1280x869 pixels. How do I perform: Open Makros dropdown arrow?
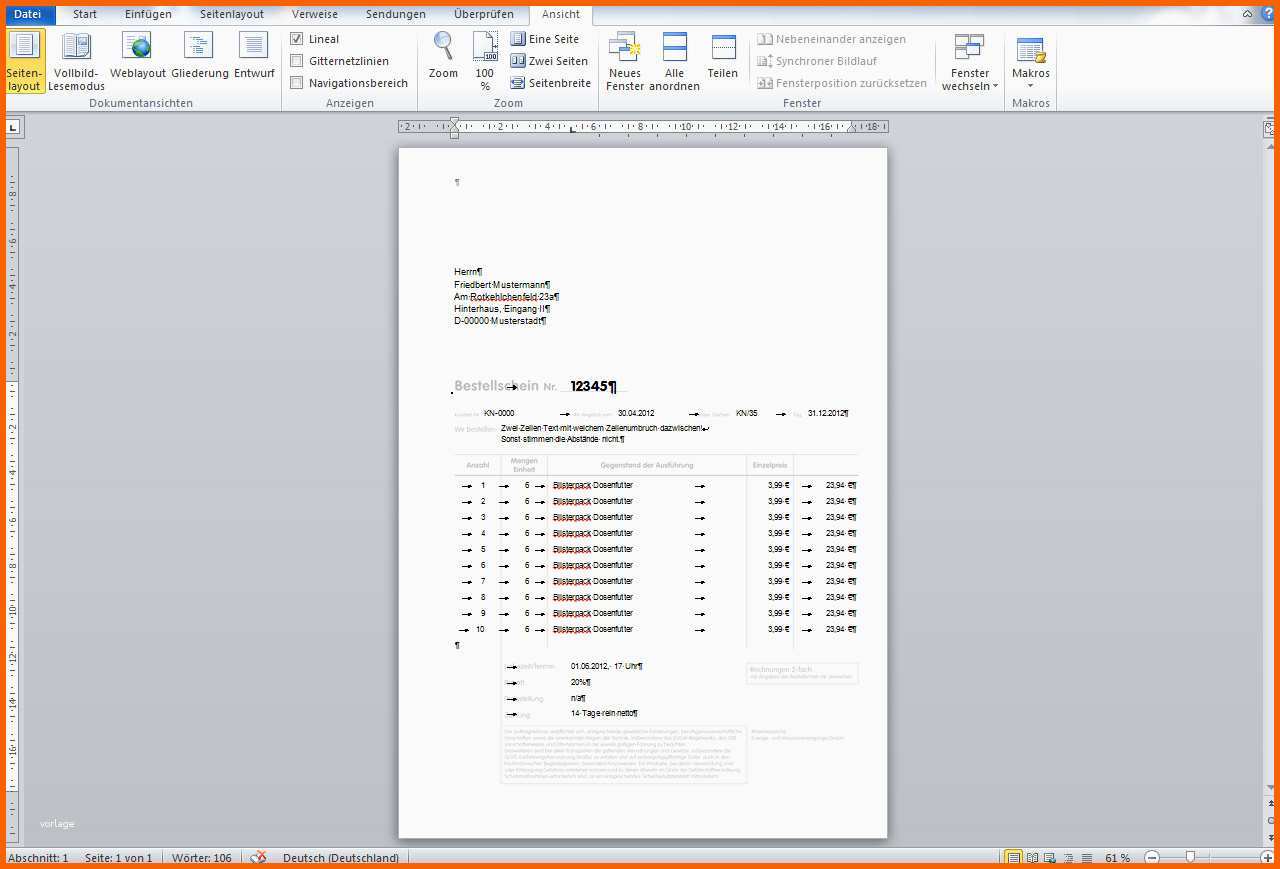(x=1031, y=86)
